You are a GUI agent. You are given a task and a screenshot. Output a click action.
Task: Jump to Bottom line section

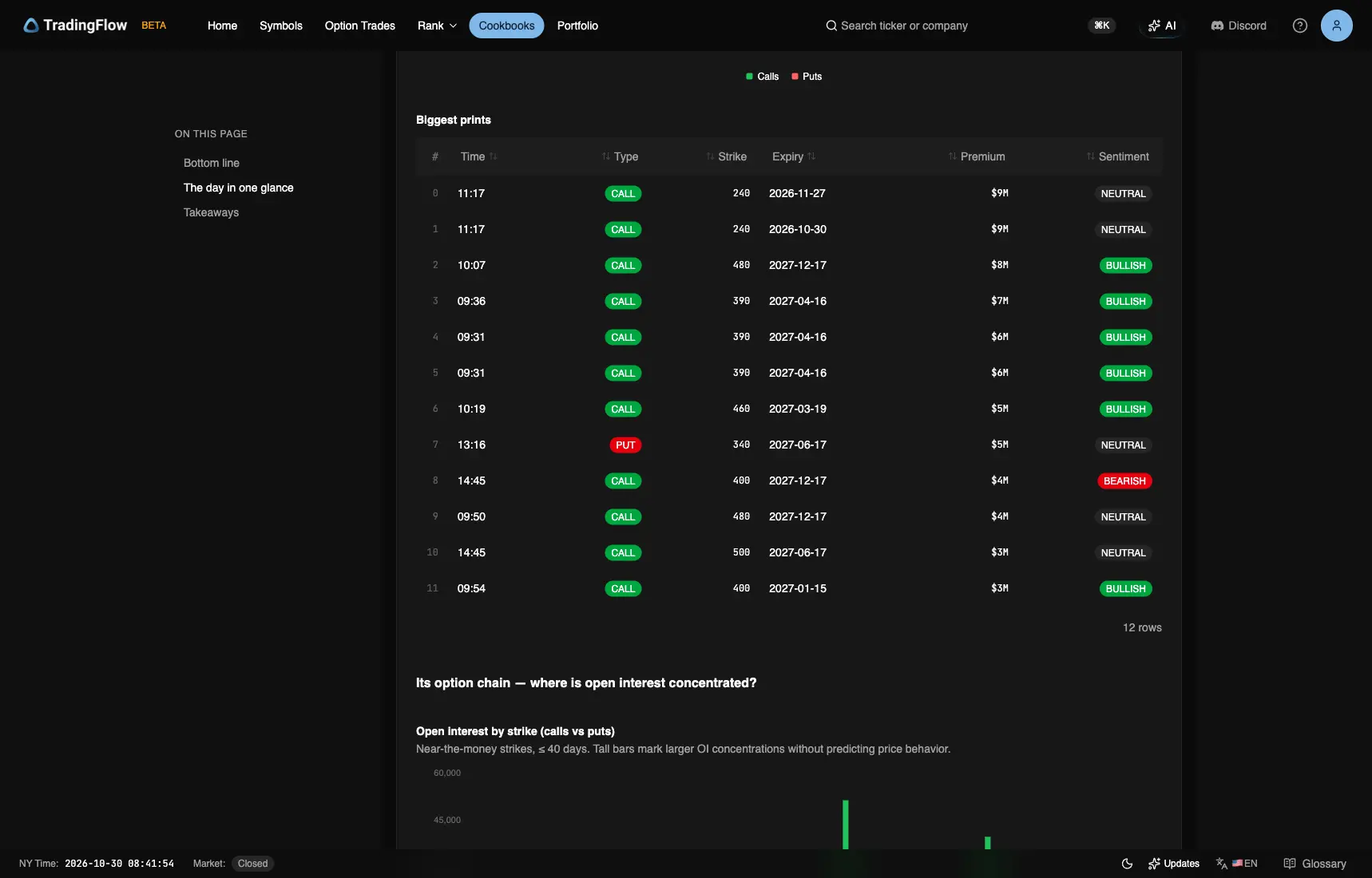click(x=212, y=163)
